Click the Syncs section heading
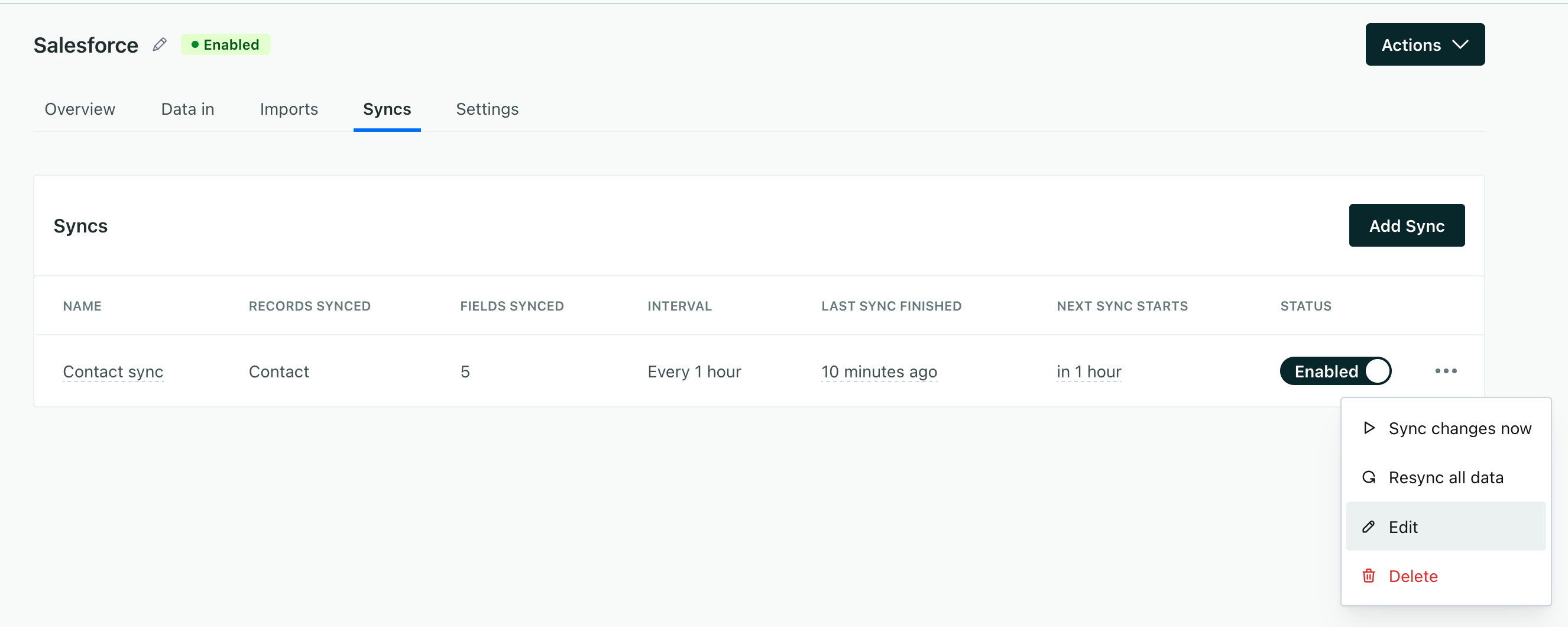1568x627 pixels. 80,226
